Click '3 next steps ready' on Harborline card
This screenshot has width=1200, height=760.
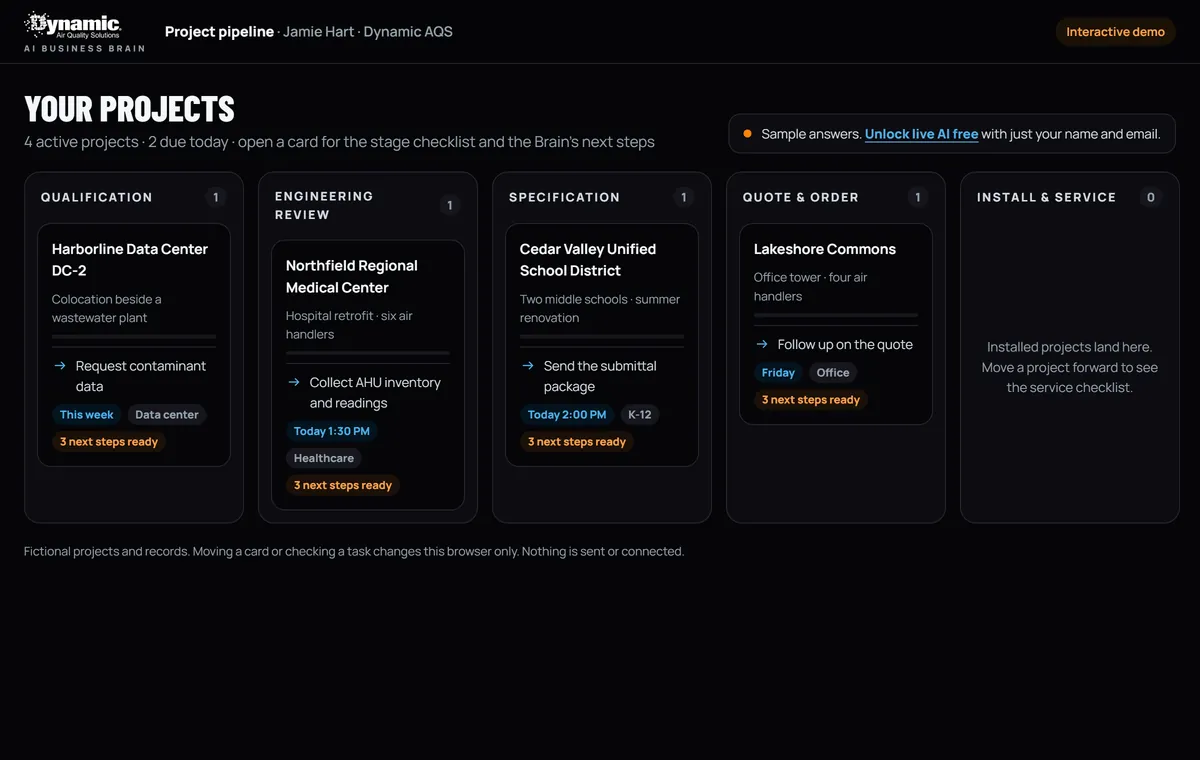coord(109,442)
